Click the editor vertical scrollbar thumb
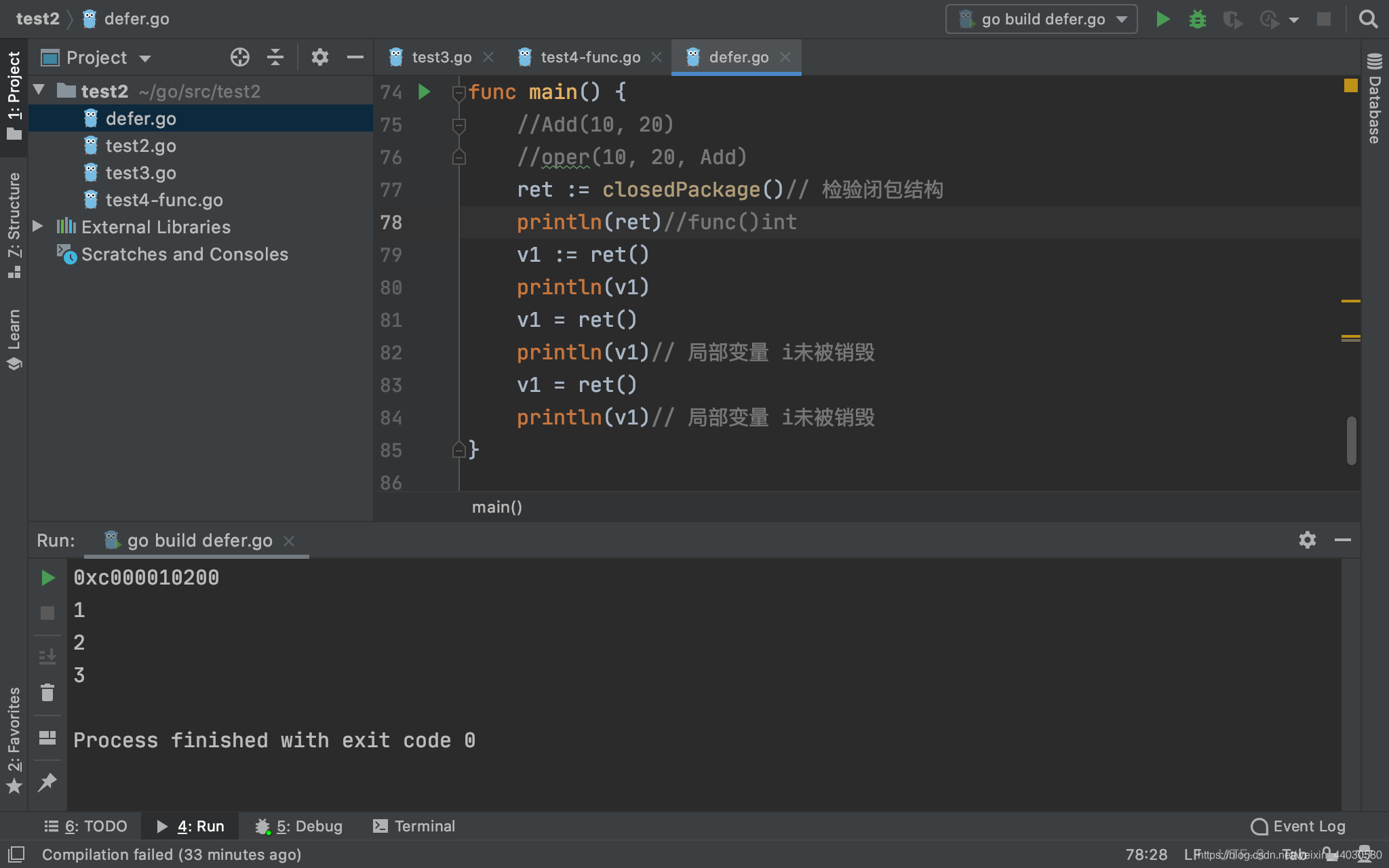This screenshot has width=1389, height=868. [x=1351, y=441]
